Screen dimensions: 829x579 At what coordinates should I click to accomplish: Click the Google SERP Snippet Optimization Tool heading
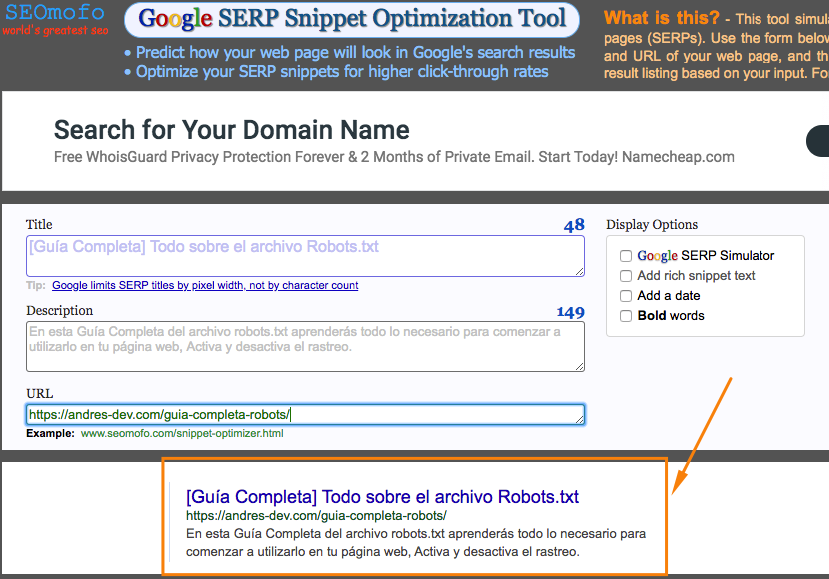pos(352,19)
